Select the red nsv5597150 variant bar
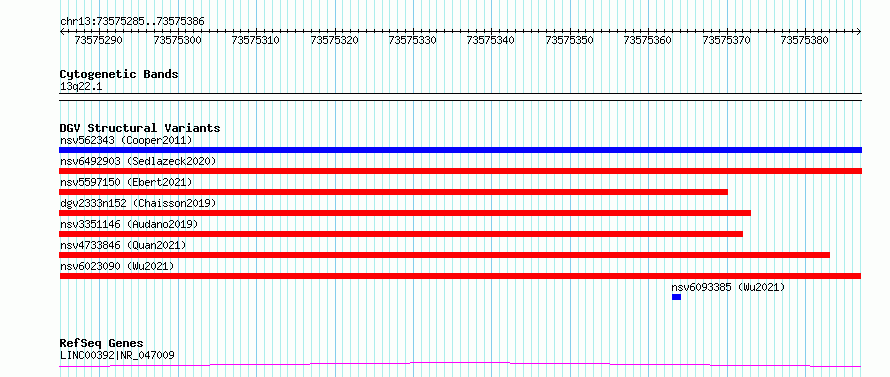The image size is (890, 377). 393,192
